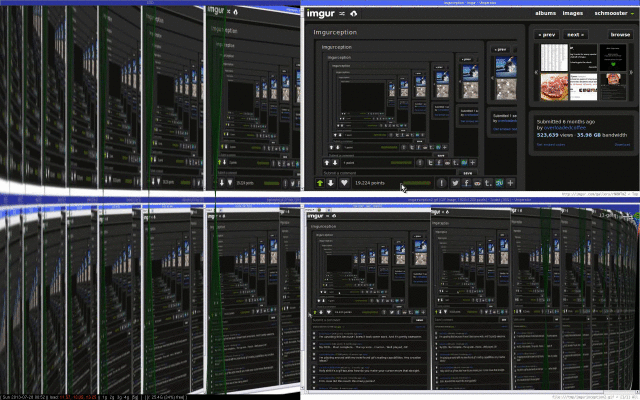Open the dark page thumbnail with a small pizza
The image size is (640, 400).
point(613,87)
